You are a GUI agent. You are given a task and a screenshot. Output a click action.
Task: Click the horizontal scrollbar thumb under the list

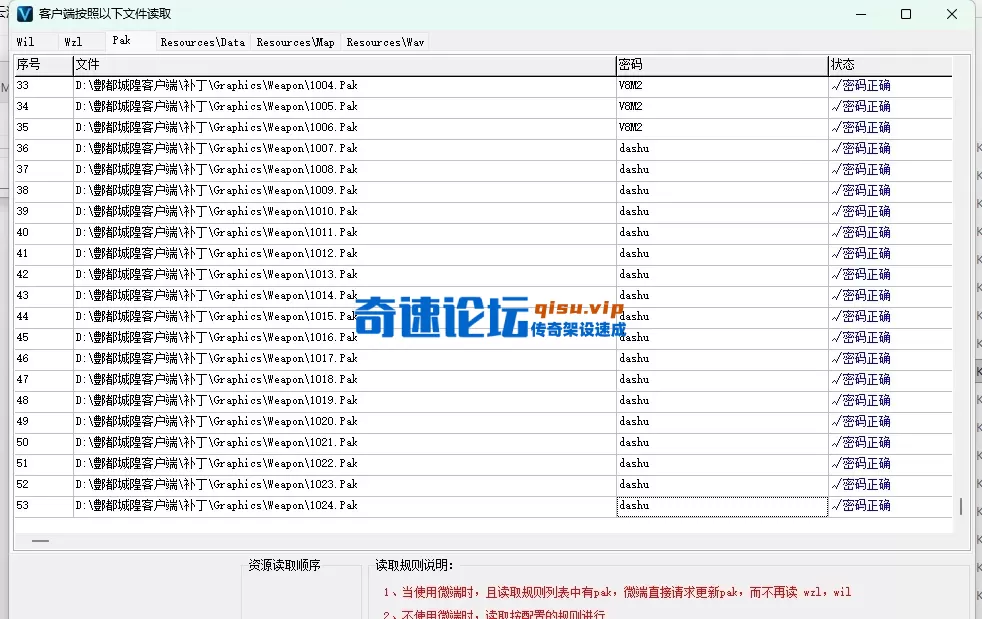tap(40, 541)
